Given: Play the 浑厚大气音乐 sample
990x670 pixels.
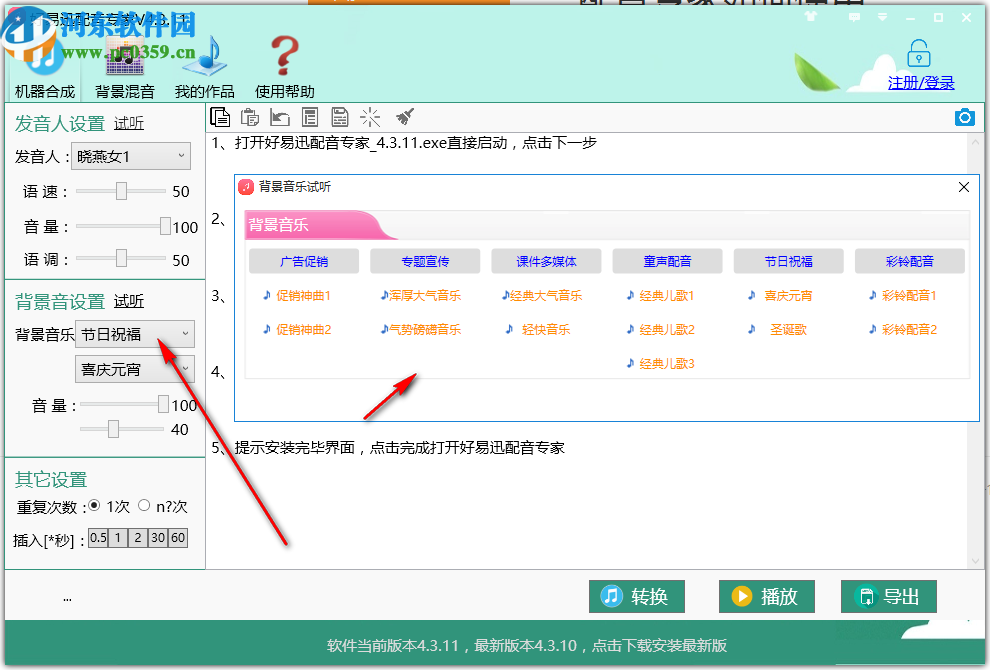Looking at the screenshot, I should coord(420,296).
